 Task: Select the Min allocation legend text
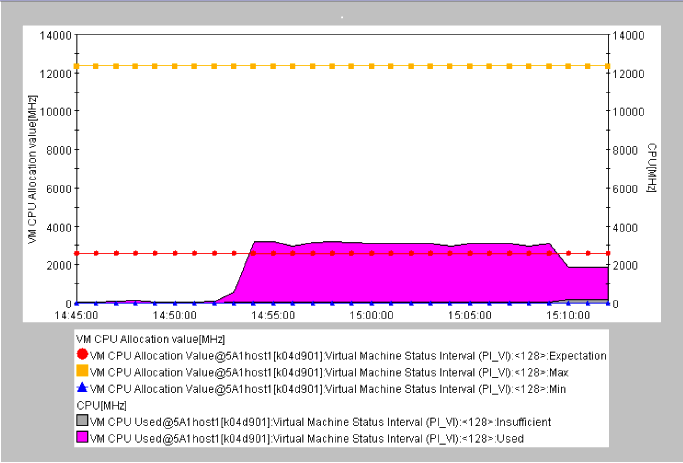tap(328, 389)
